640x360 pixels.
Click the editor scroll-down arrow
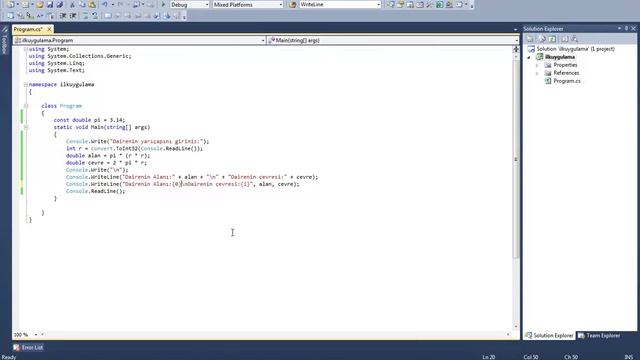pos(516,327)
